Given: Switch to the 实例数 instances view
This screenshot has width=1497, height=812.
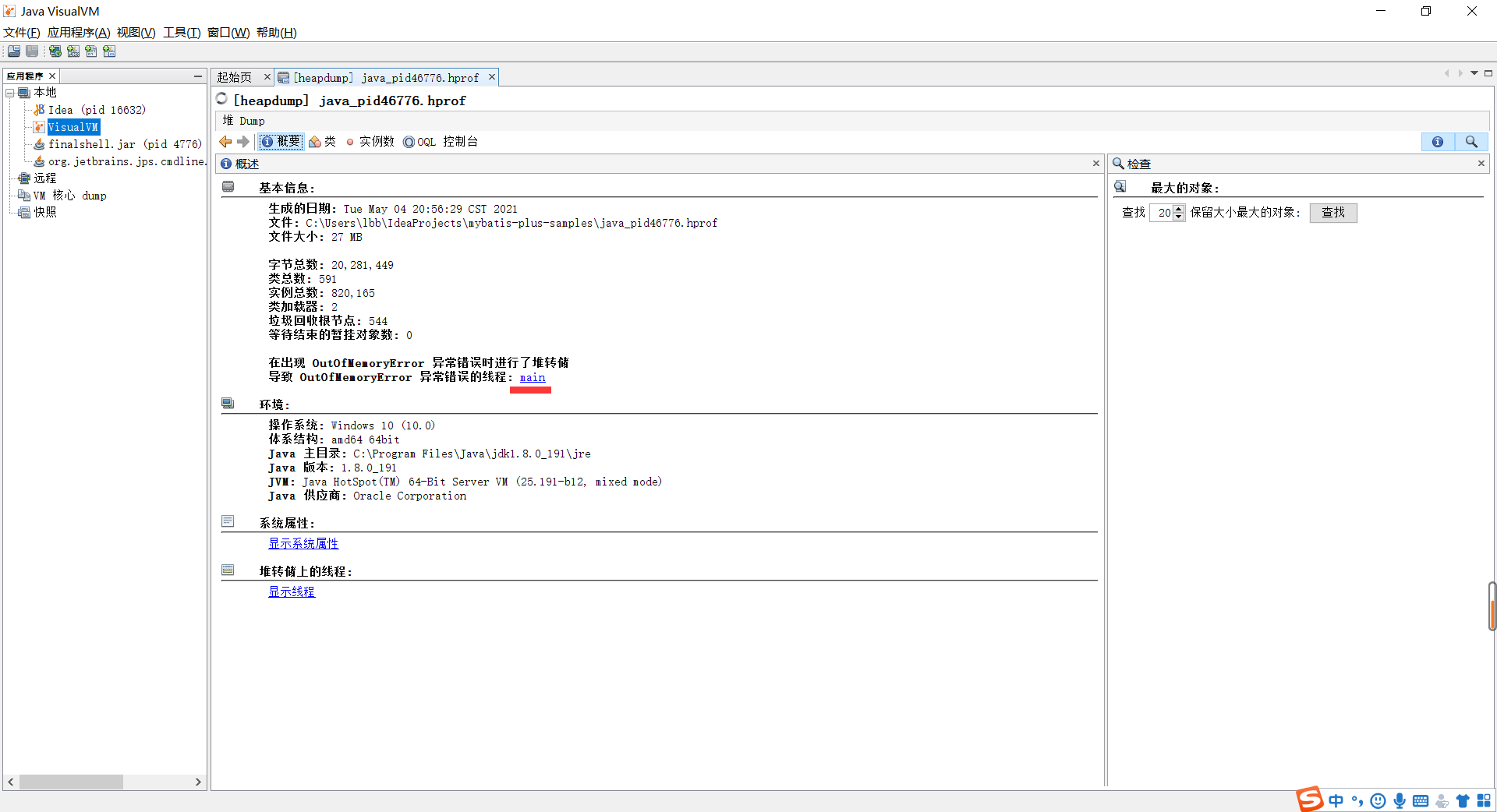Looking at the screenshot, I should click(x=370, y=142).
